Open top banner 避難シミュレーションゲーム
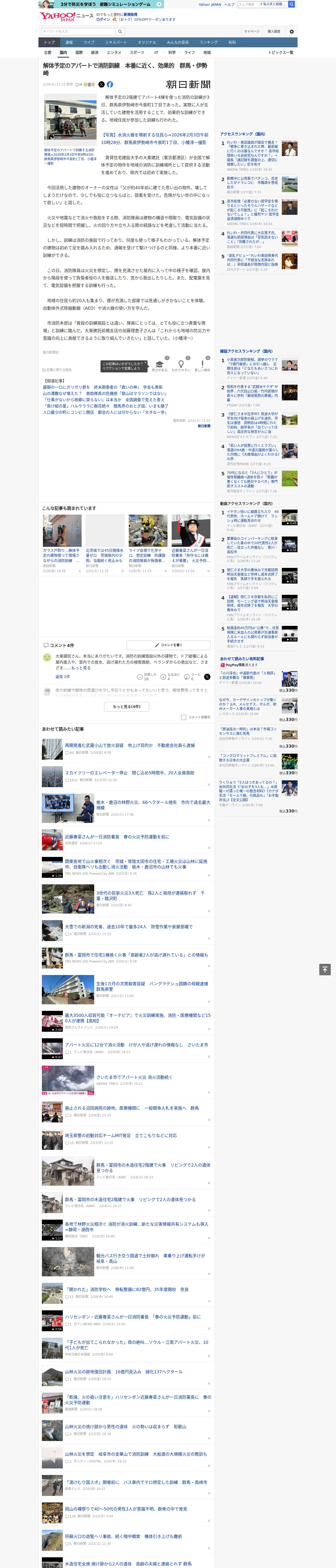The image size is (336, 1568). point(101,4)
